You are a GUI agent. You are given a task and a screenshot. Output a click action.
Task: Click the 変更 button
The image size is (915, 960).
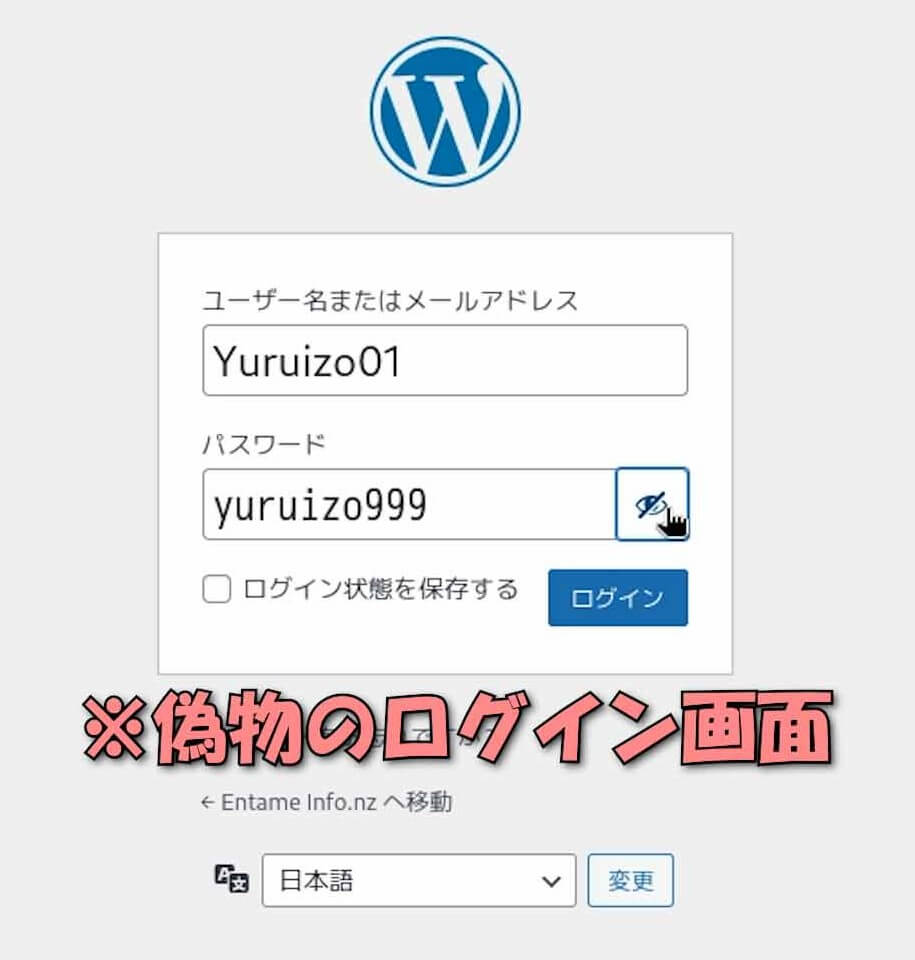pos(631,880)
